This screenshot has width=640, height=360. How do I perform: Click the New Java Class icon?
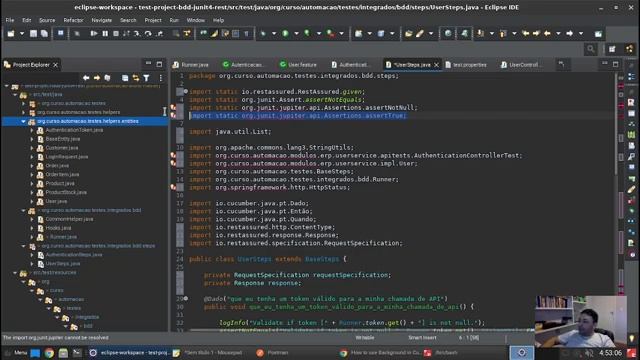pos(381,33)
